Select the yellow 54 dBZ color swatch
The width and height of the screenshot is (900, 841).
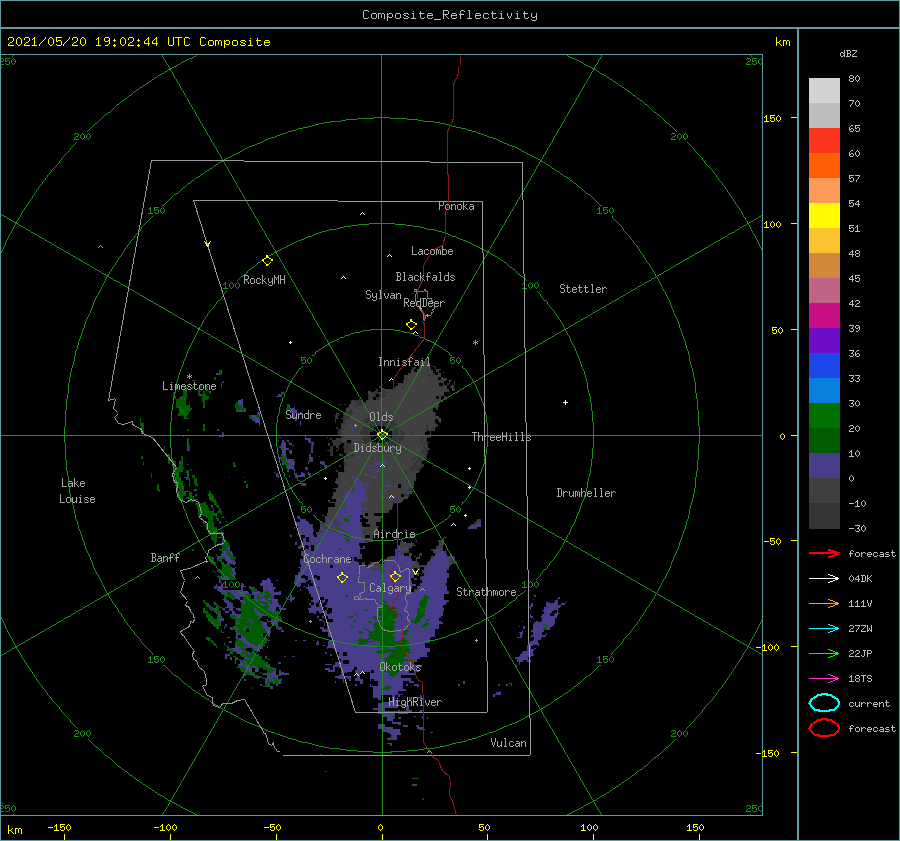point(824,215)
